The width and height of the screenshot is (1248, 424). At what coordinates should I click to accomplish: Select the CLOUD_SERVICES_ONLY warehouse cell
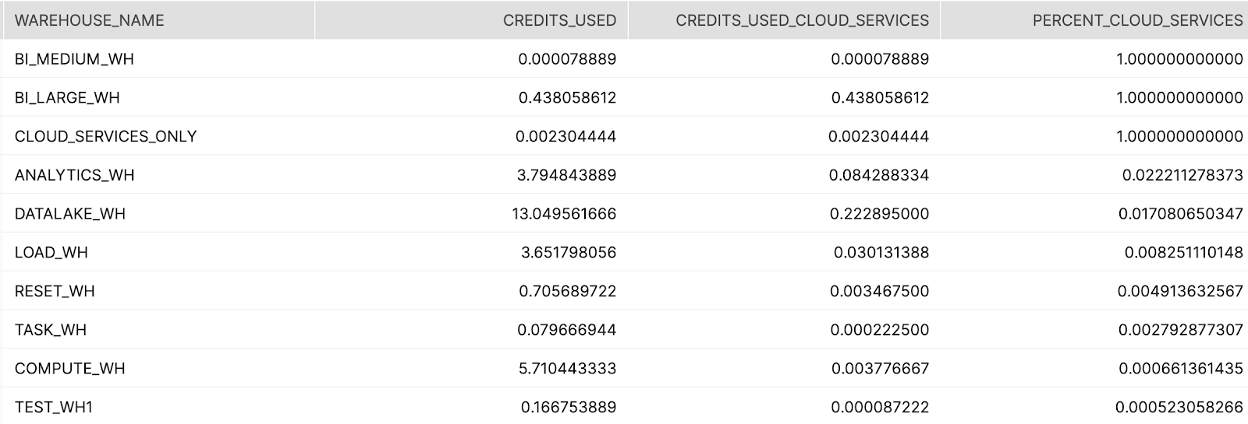[105, 137]
